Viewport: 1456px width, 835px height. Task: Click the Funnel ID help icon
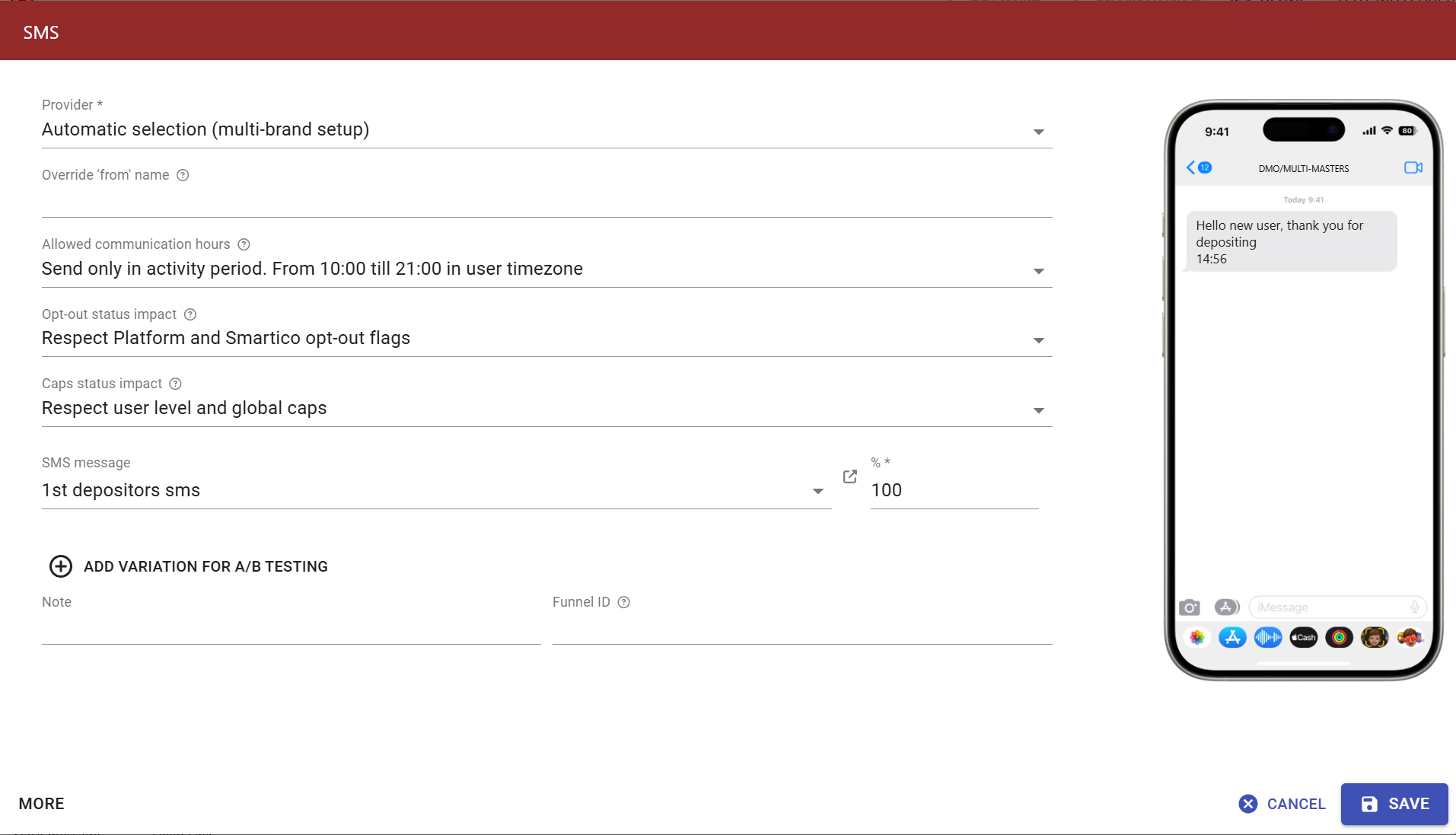pyautogui.click(x=623, y=602)
